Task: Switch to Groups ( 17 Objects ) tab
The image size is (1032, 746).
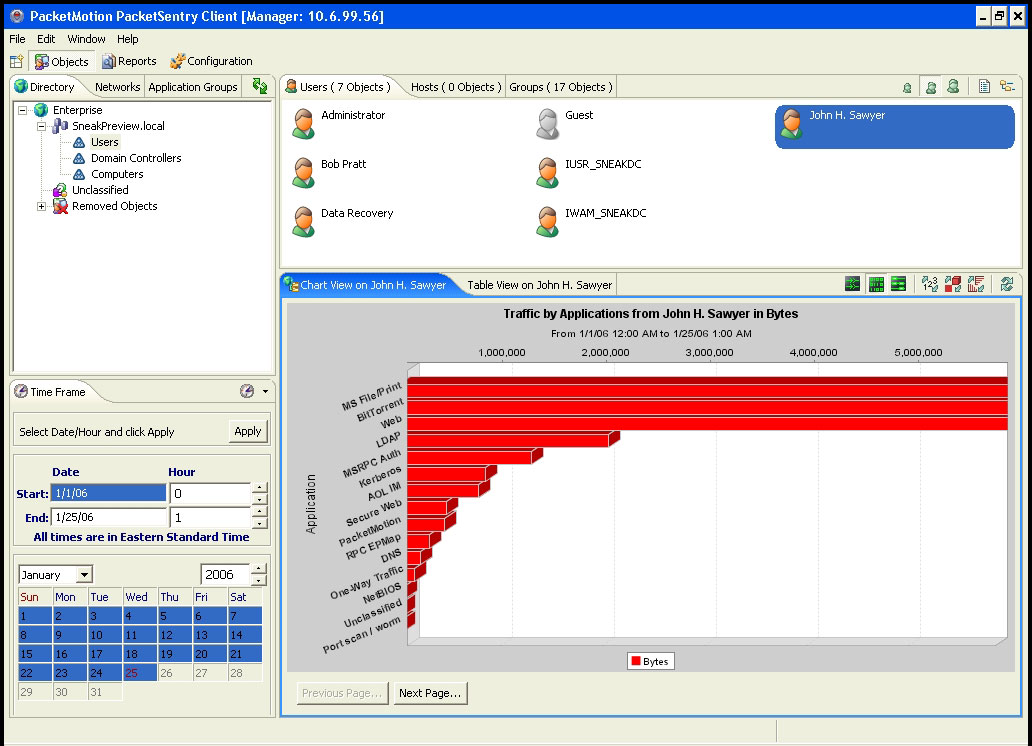Action: point(561,87)
